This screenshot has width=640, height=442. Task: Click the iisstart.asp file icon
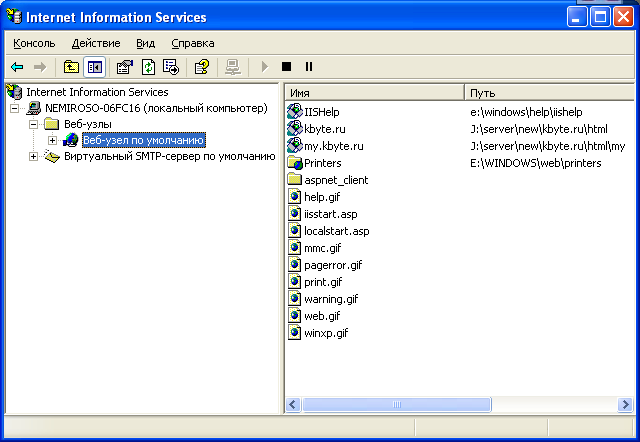(x=294, y=214)
